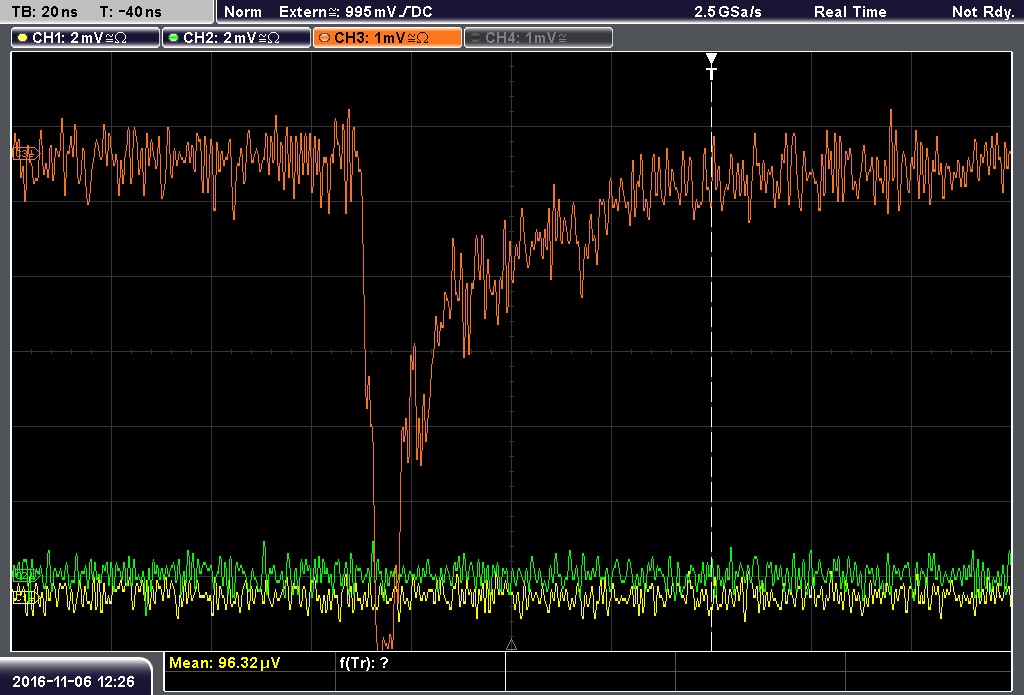
Task: Select the CH2 2 mV channel tab
Action: (236, 38)
